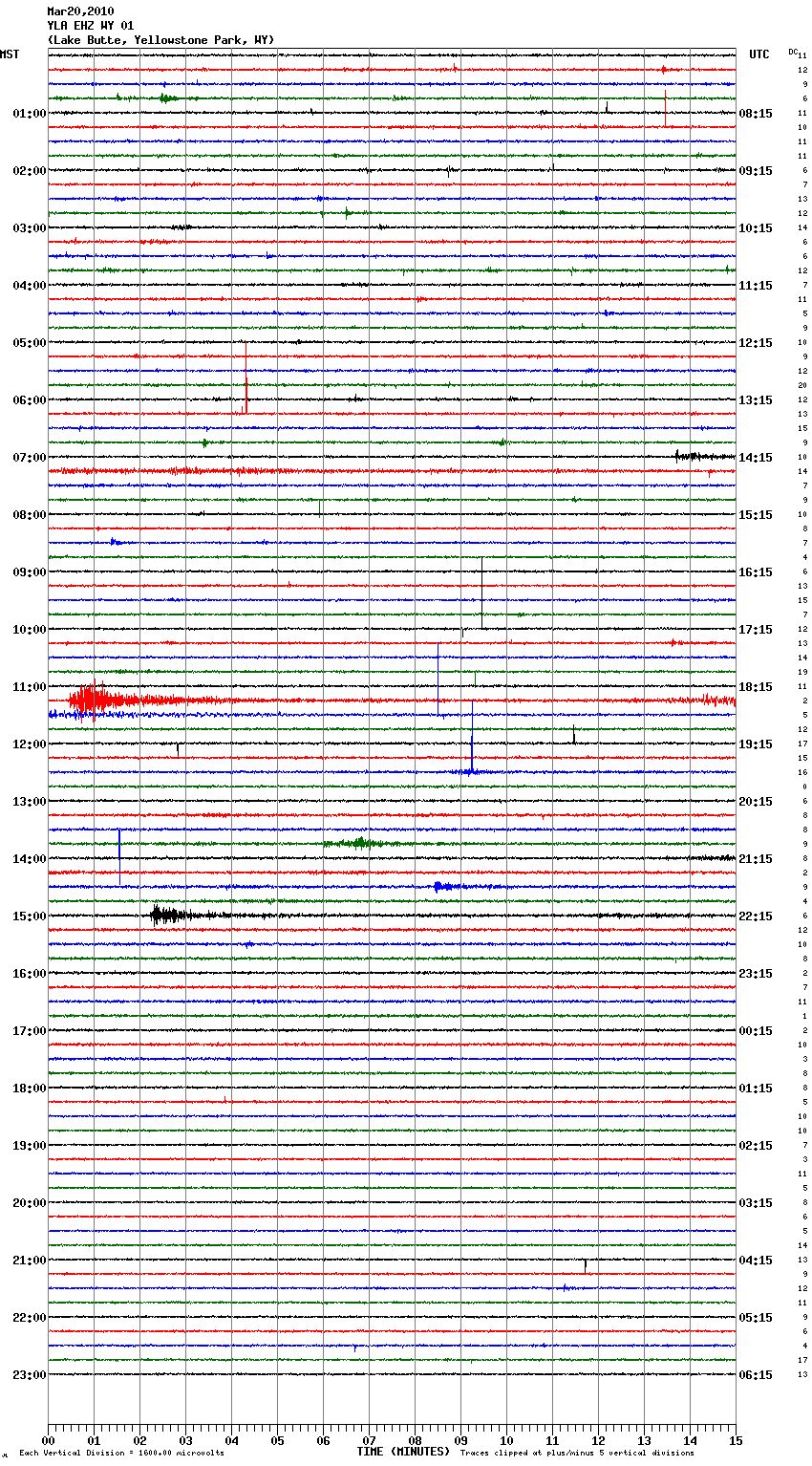
Task: Click the '21:15' UTC time label
Action: pyautogui.click(x=756, y=859)
